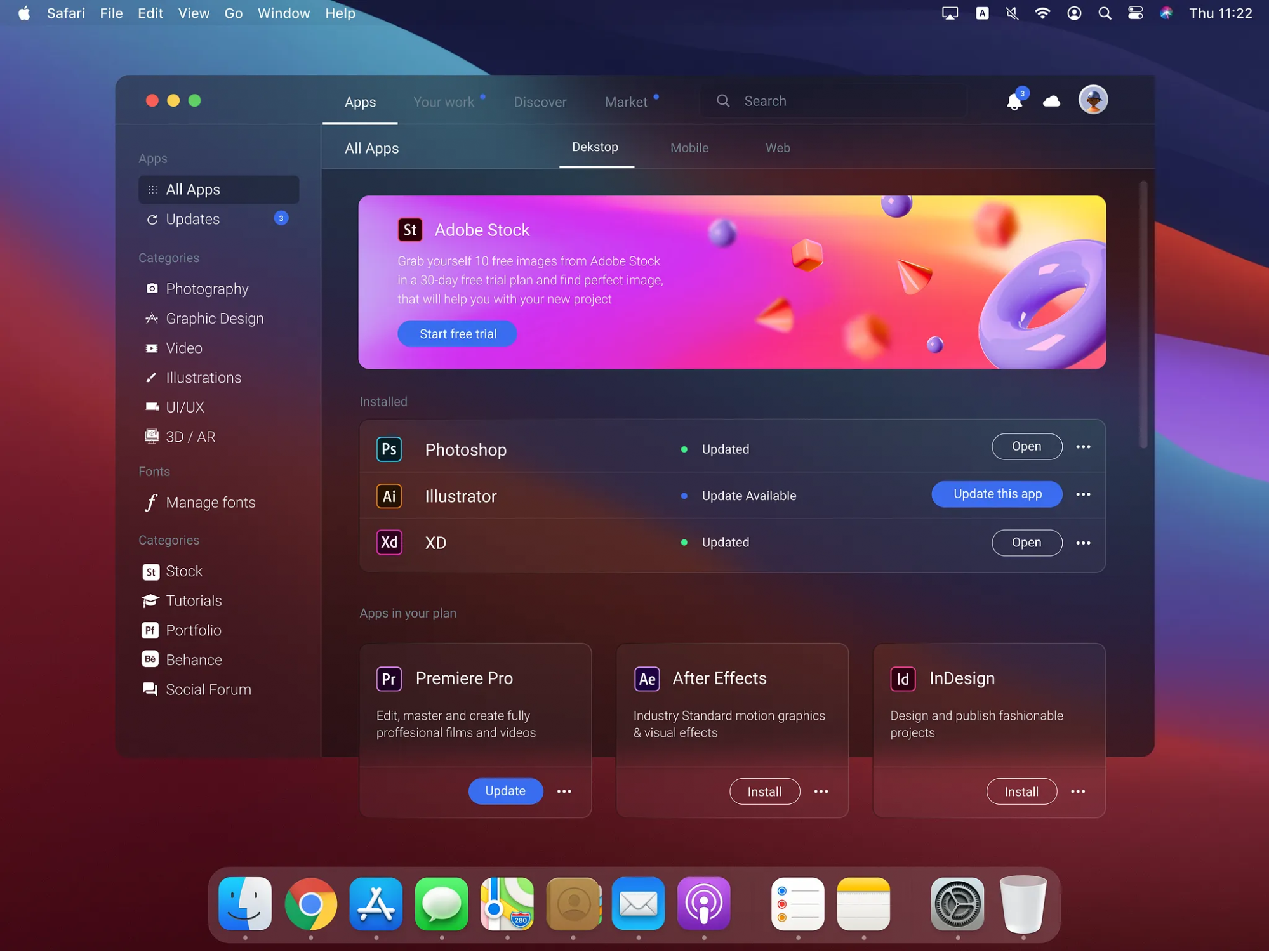Launch Chrome from the dock

[310, 904]
